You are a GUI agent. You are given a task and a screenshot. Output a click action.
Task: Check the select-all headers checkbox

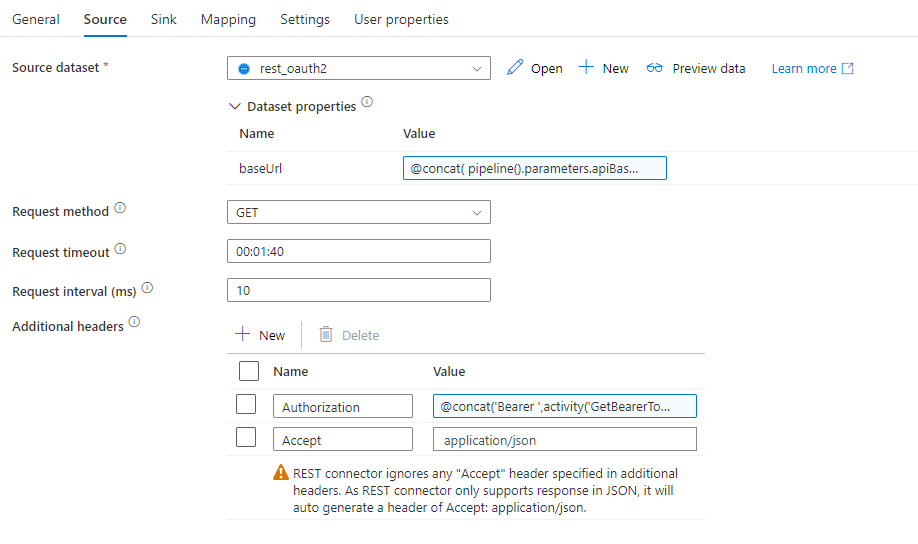click(249, 371)
